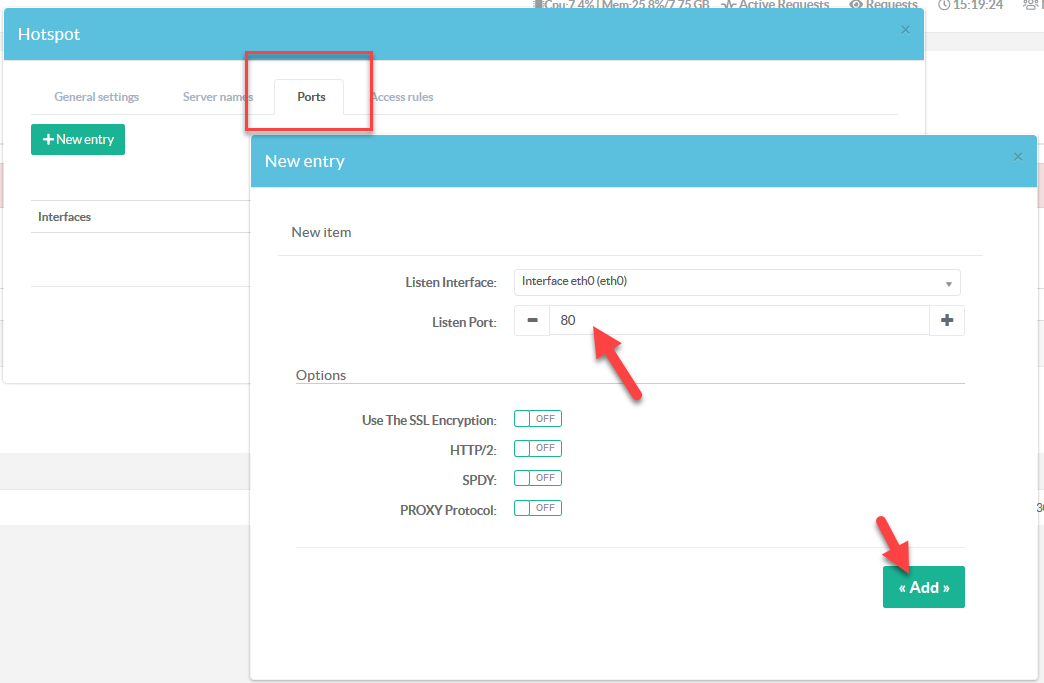Switch to the General settings tab
This screenshot has width=1044, height=683.
[97, 97]
